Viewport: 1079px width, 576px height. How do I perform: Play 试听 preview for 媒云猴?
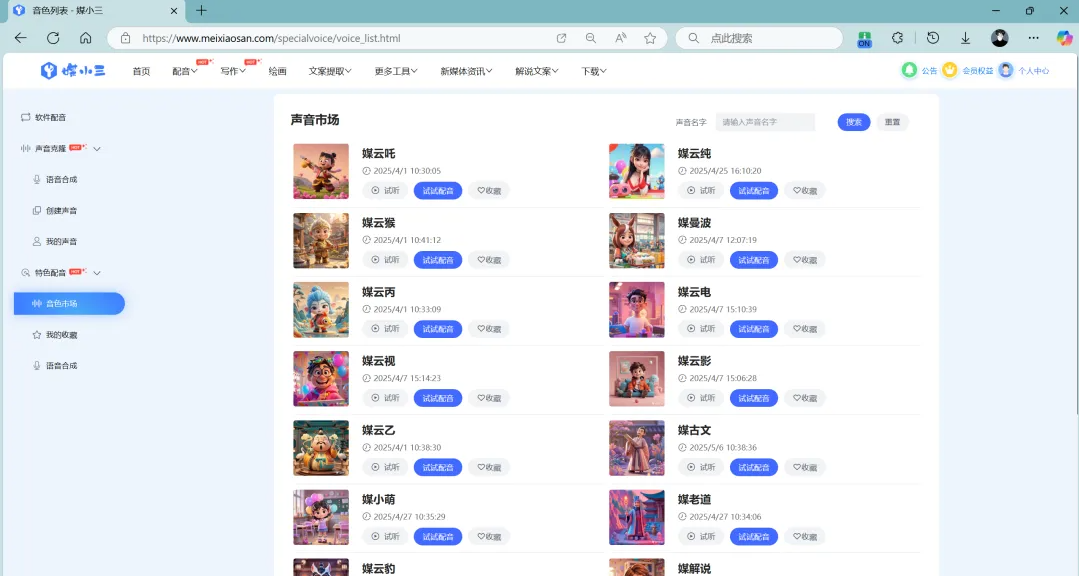coord(385,260)
